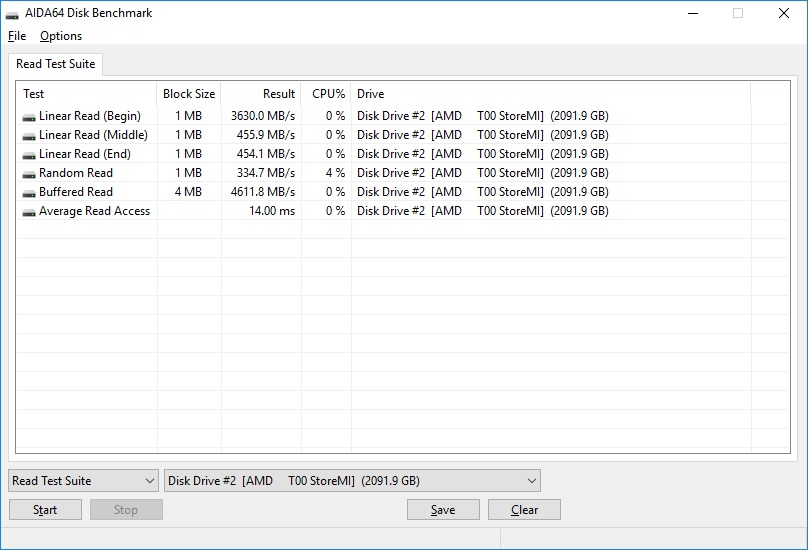The height and width of the screenshot is (550, 808).
Task: Click the Buffered Read drive name cell
Action: 483,192
